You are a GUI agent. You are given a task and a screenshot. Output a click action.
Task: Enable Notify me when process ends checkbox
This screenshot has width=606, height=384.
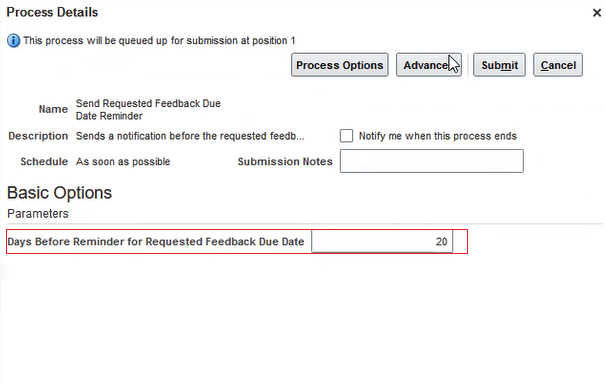click(x=346, y=136)
